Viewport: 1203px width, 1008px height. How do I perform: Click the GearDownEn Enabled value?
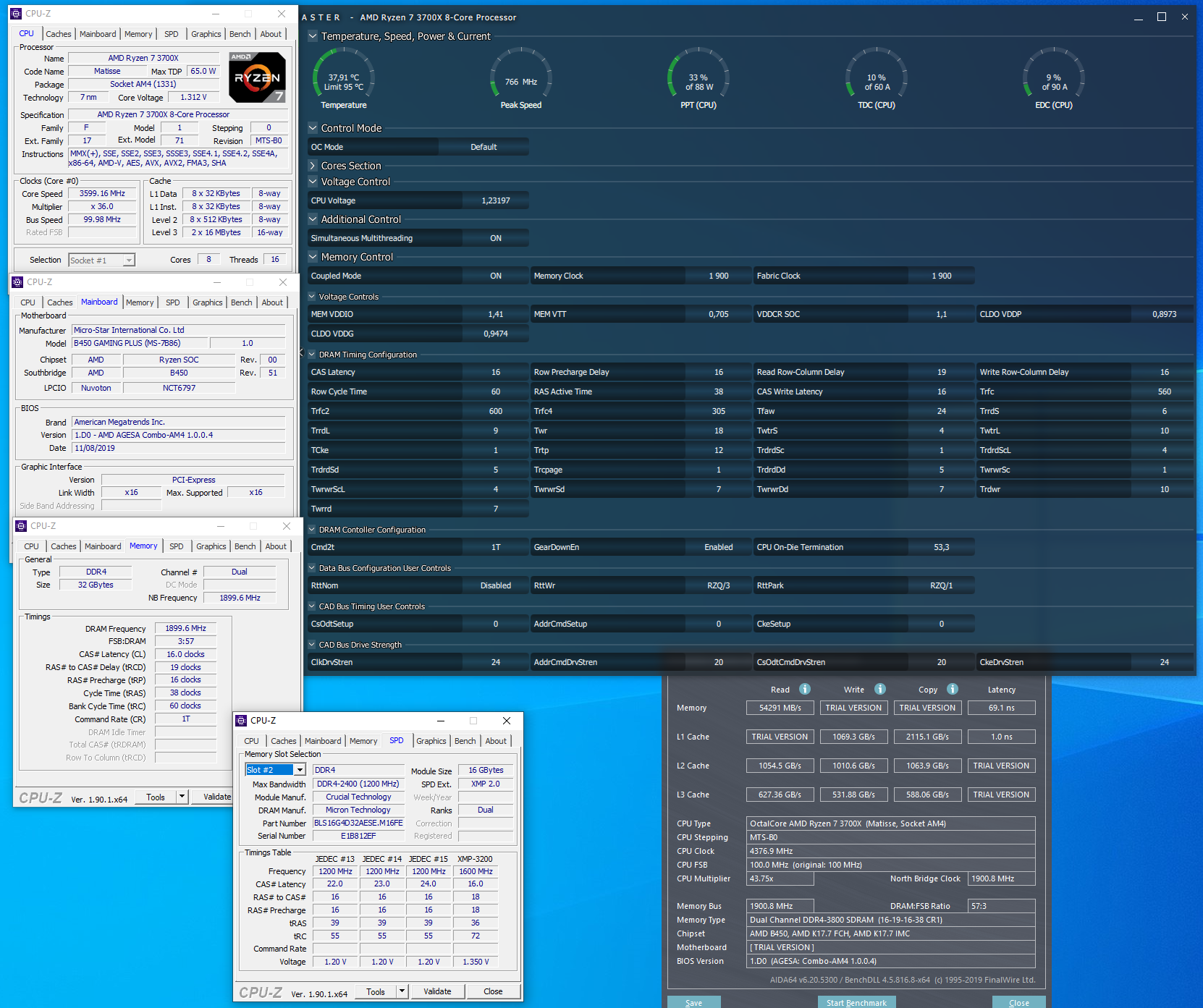click(719, 547)
